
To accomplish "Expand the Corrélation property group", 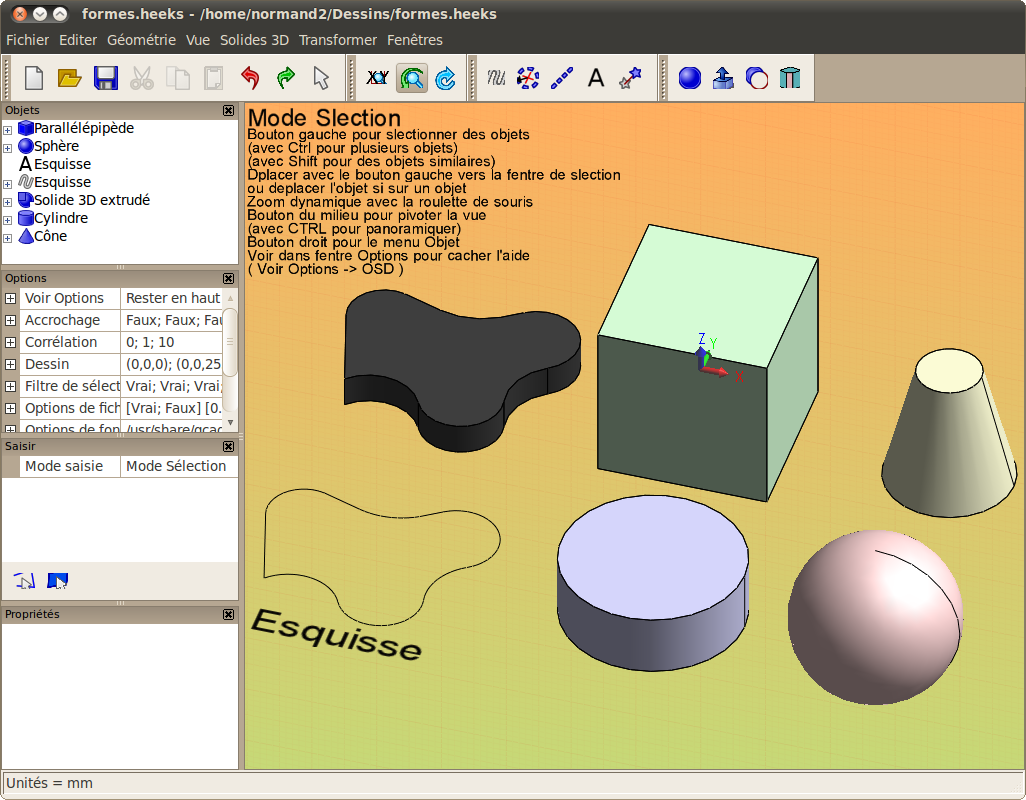I will [10, 342].
